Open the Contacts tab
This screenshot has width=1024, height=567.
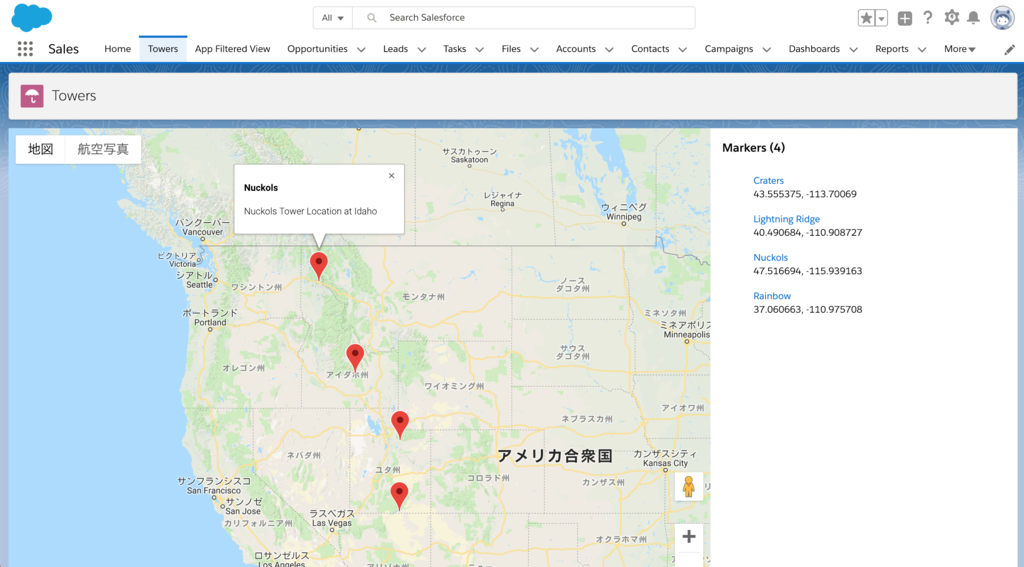click(650, 49)
